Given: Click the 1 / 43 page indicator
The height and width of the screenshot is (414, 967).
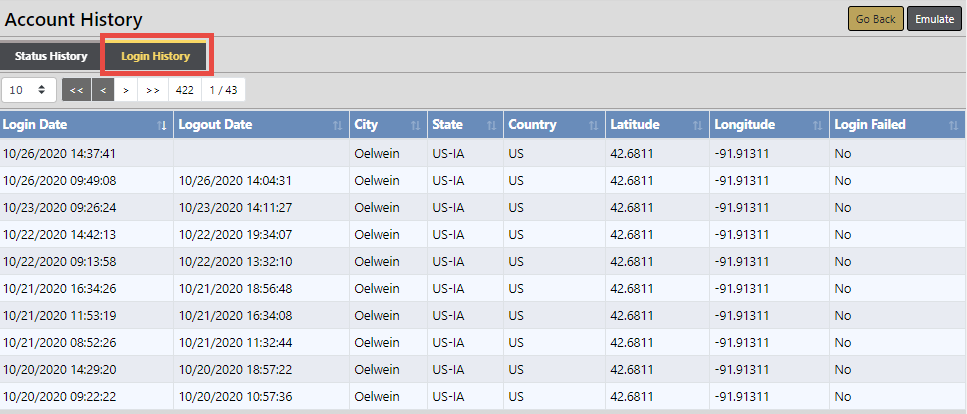Looking at the screenshot, I should [x=222, y=90].
